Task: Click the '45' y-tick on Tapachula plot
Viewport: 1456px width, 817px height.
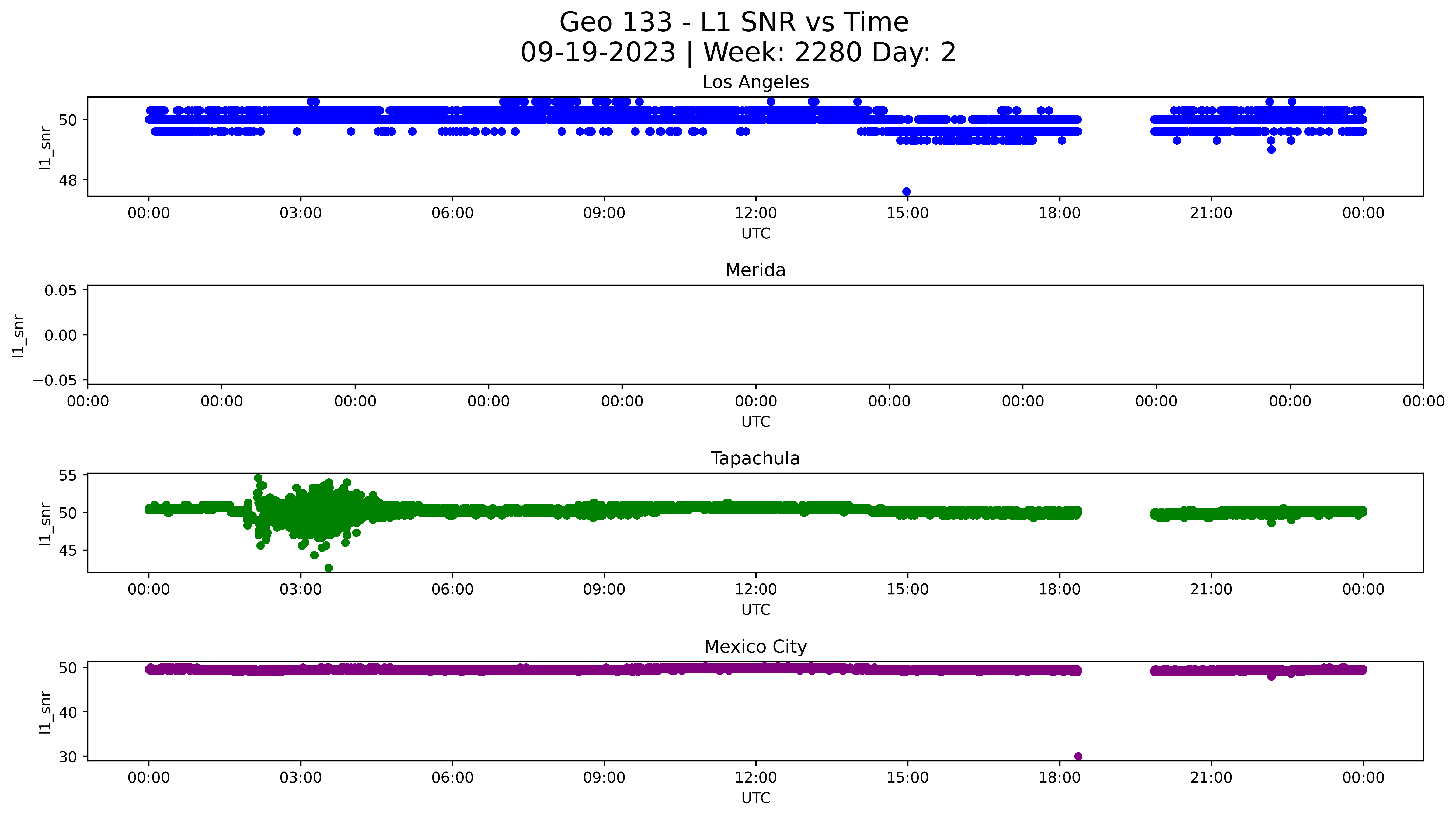Action: click(68, 551)
